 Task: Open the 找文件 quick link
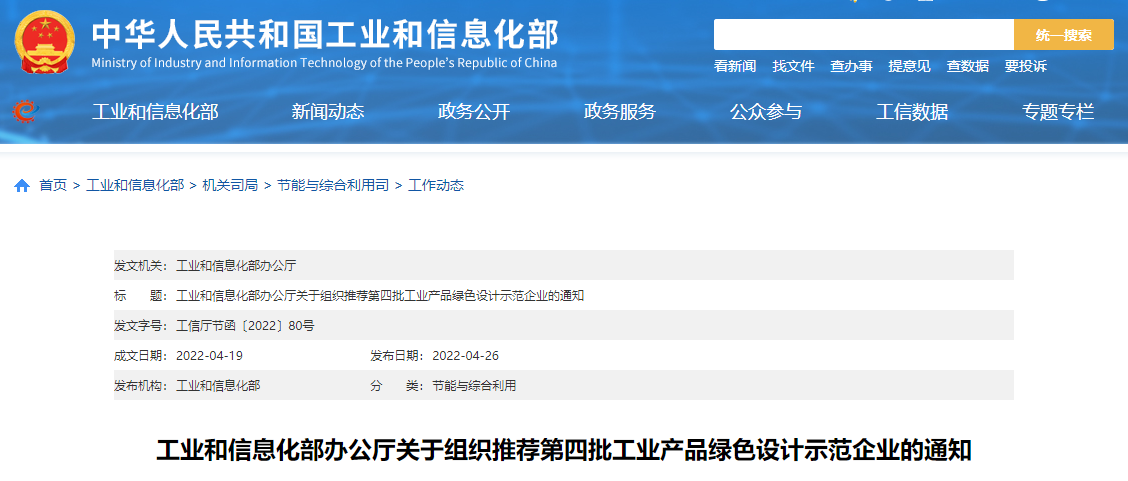tap(793, 66)
